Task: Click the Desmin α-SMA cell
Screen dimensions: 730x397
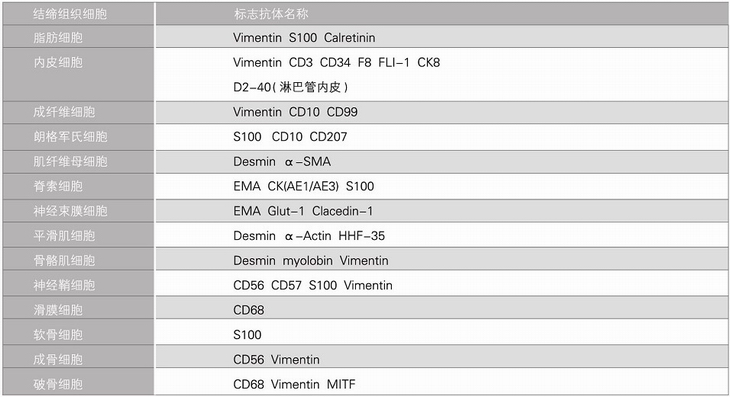Action: 442,162
